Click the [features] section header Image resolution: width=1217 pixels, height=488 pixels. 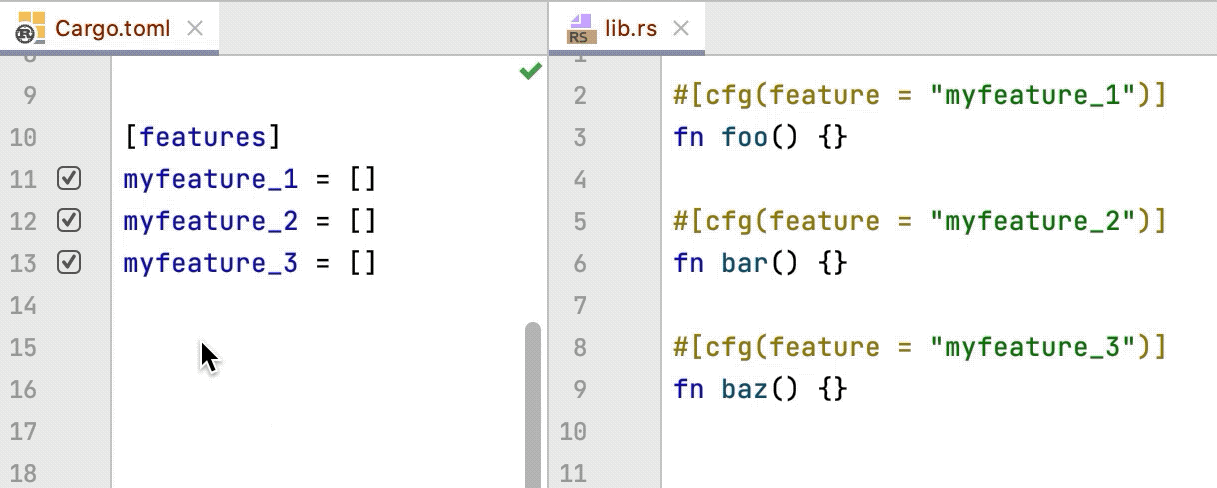pyautogui.click(x=202, y=137)
